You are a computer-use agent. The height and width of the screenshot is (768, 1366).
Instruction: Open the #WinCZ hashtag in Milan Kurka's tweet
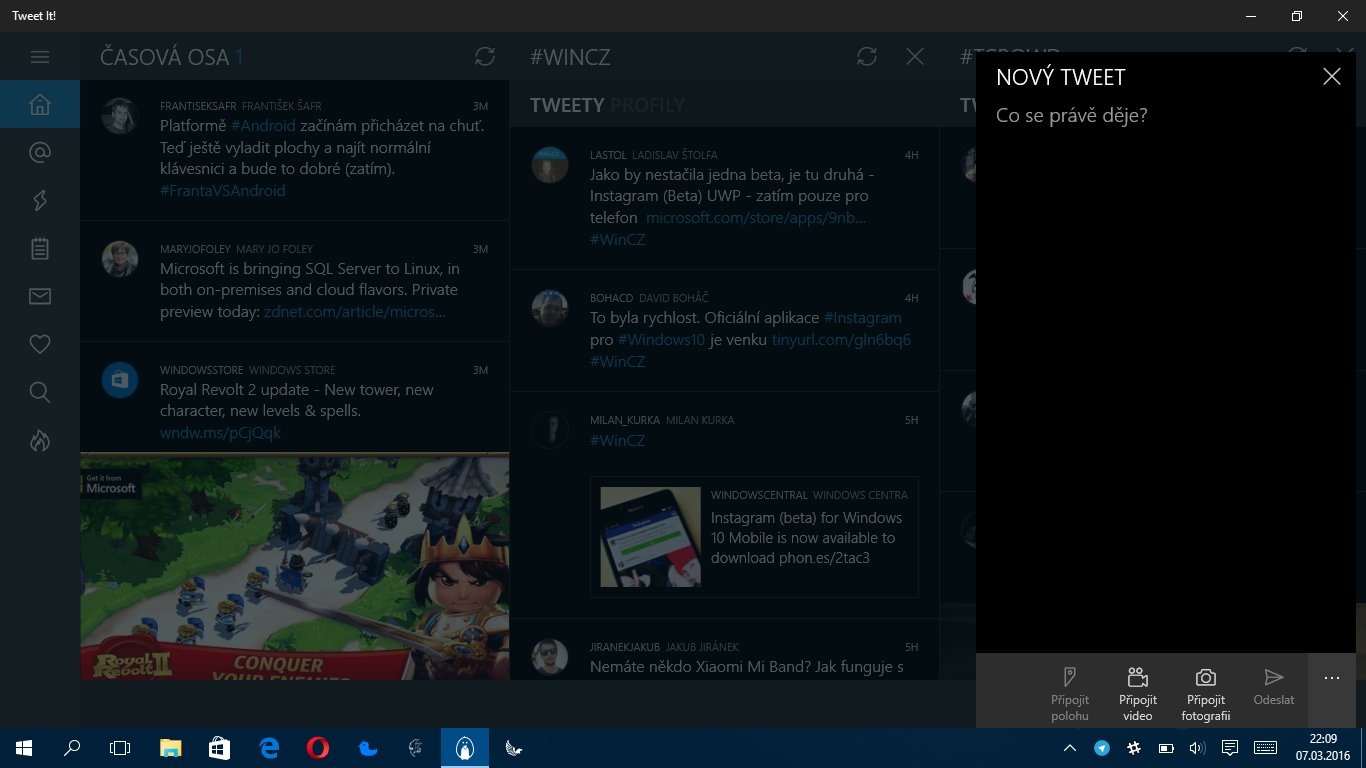pos(618,440)
